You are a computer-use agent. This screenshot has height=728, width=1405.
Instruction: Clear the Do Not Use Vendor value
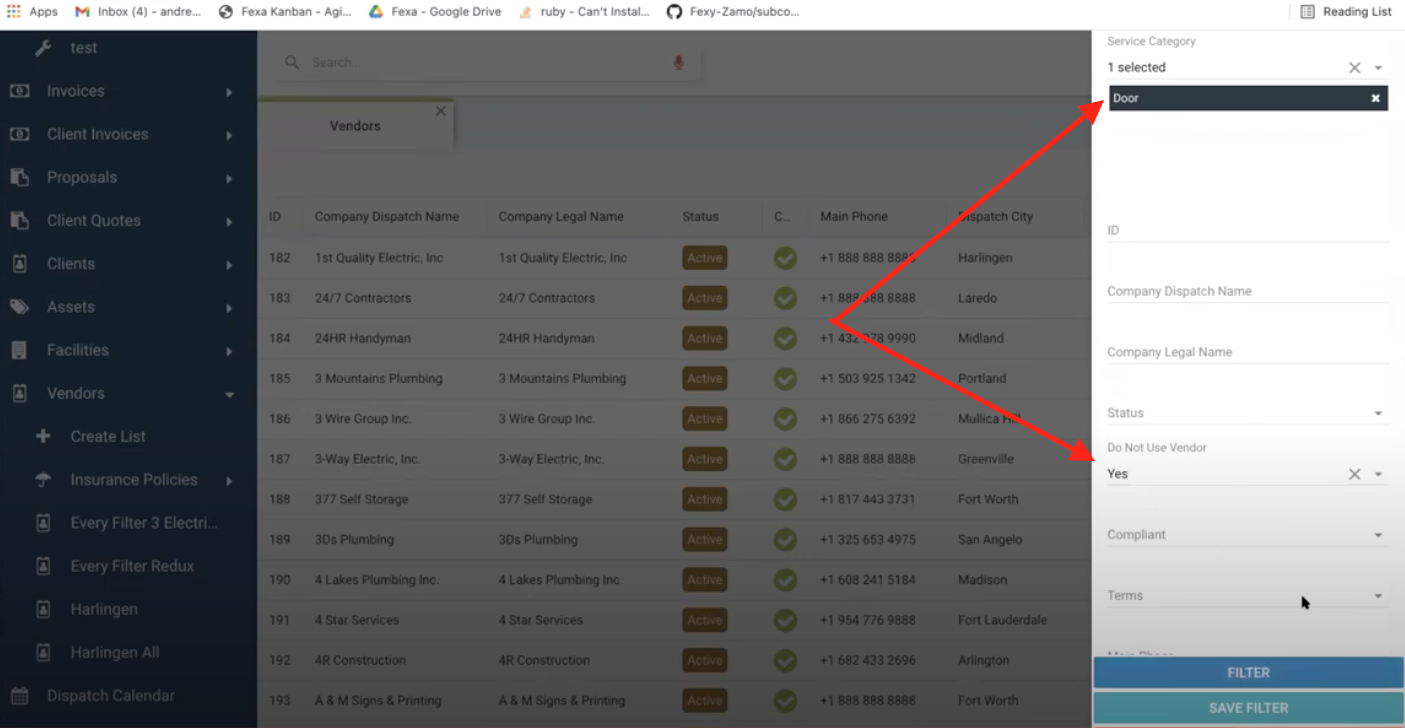(1354, 474)
